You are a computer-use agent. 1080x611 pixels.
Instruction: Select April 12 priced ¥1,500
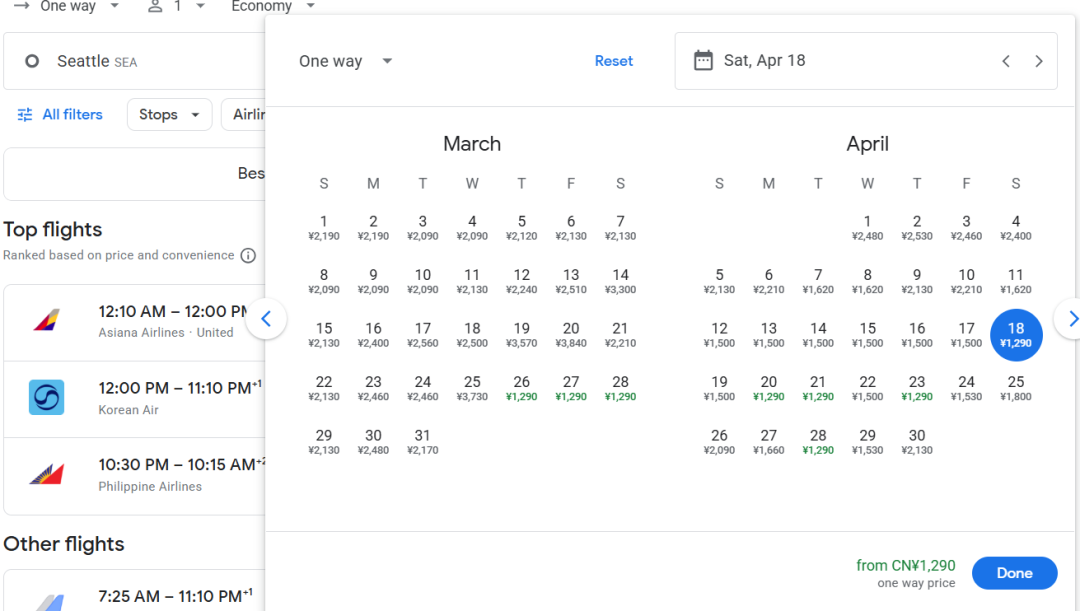(x=719, y=335)
